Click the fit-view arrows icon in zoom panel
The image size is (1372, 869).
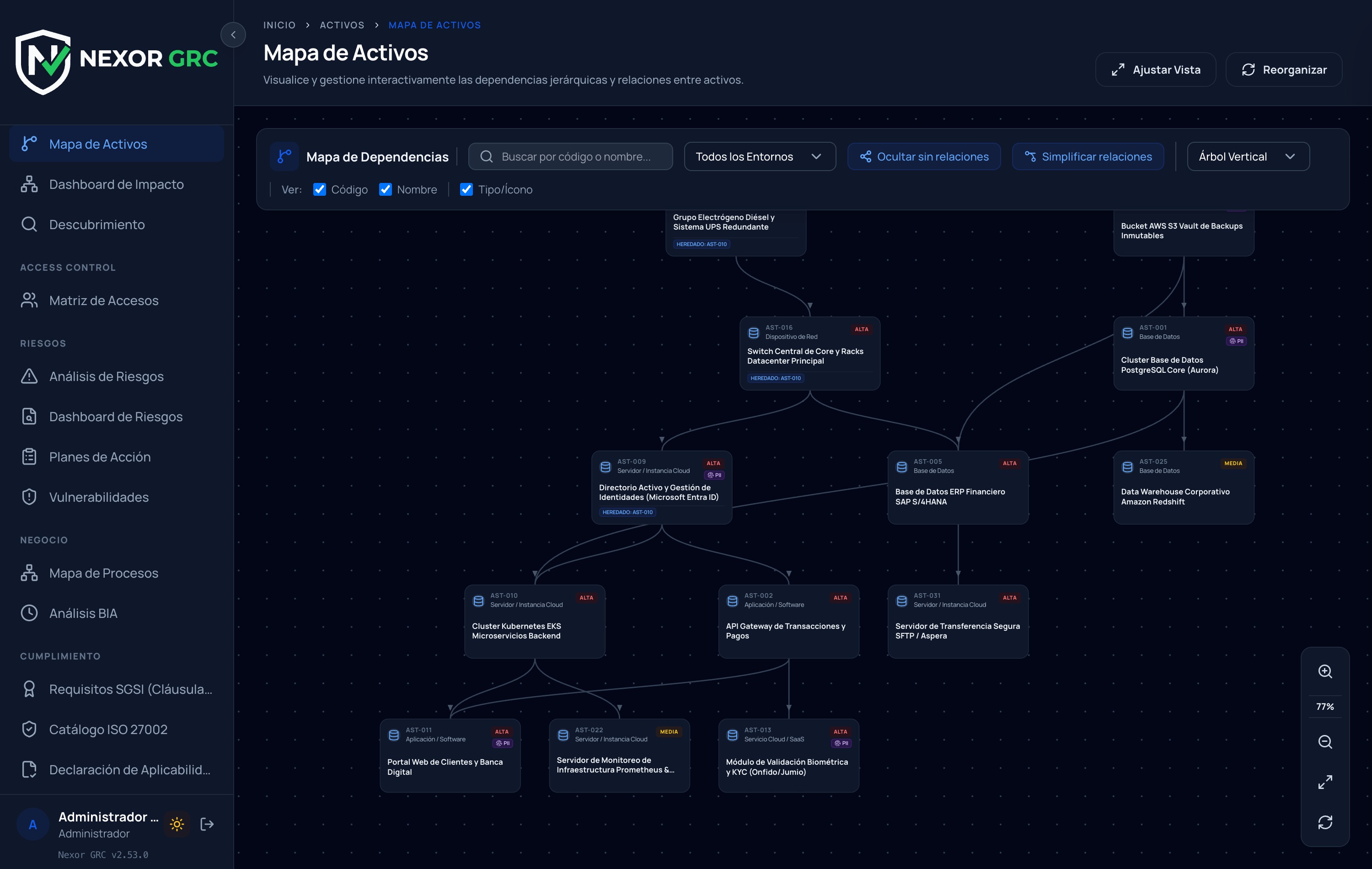click(1325, 782)
